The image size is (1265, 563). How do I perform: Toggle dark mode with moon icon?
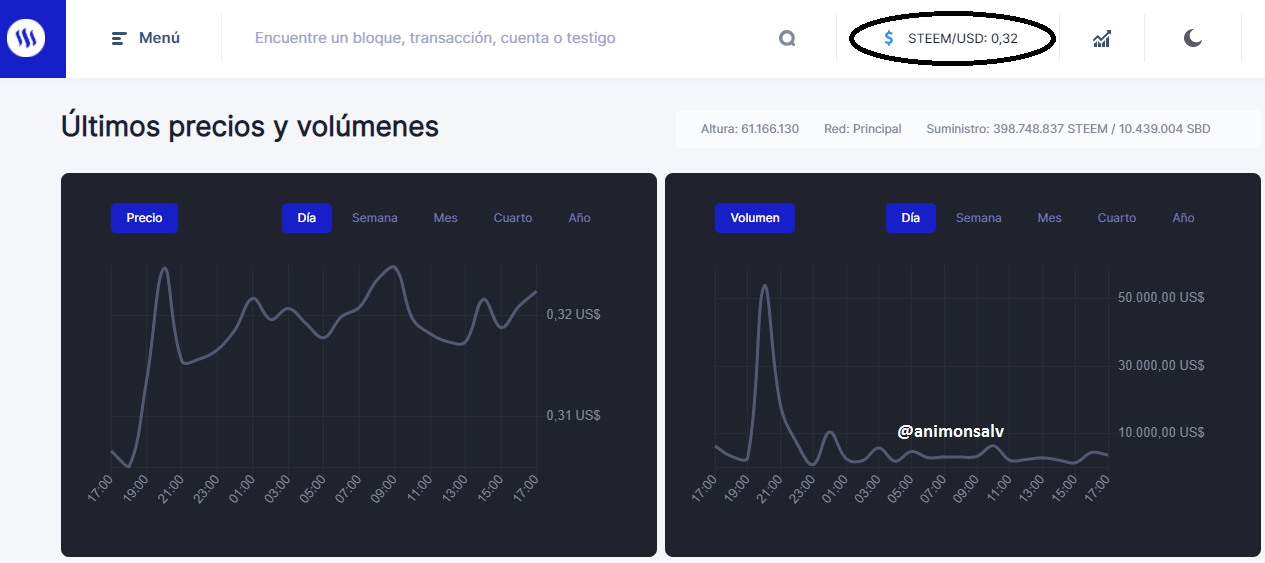tap(1193, 38)
